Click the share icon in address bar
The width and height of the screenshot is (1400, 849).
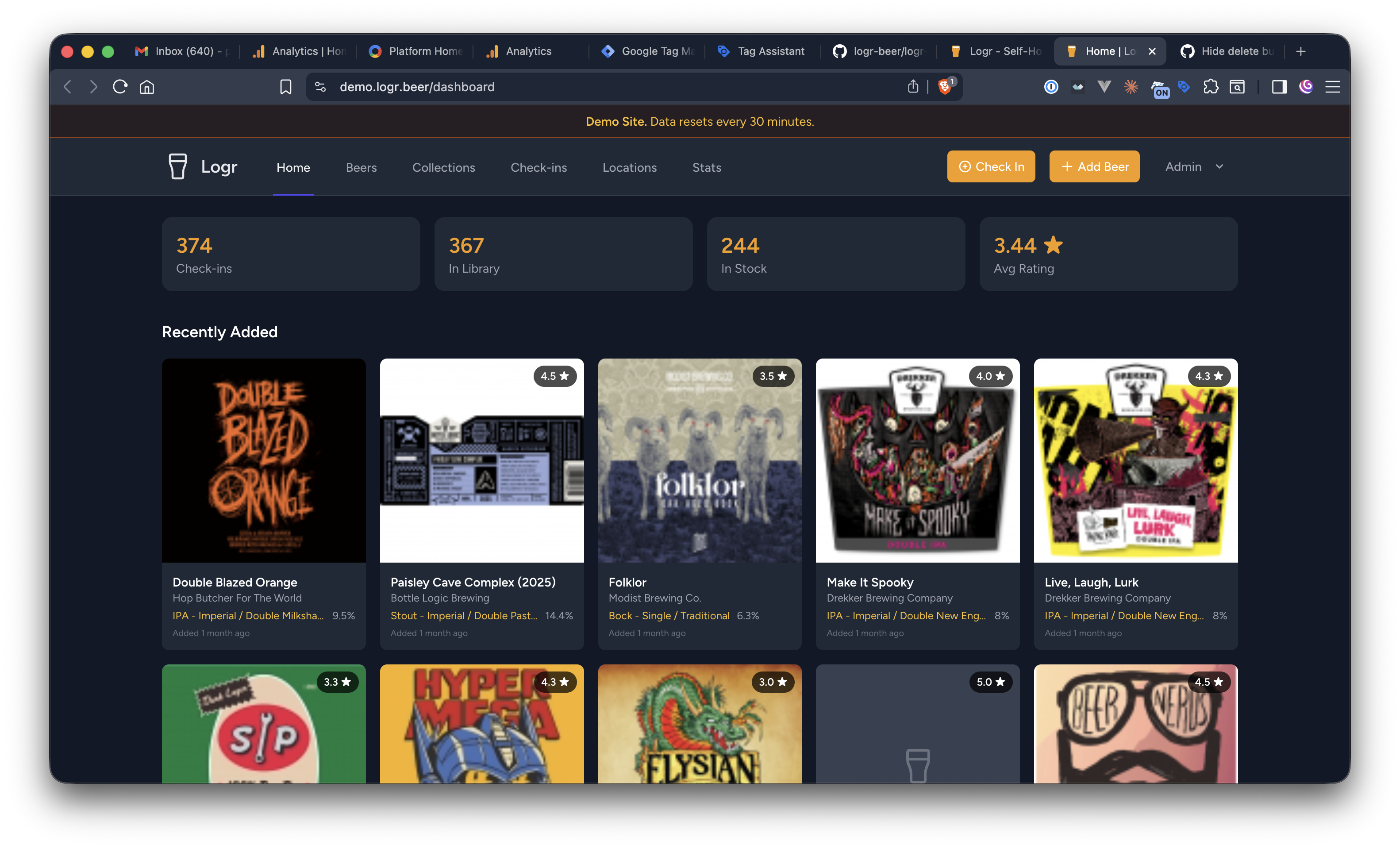pos(913,86)
